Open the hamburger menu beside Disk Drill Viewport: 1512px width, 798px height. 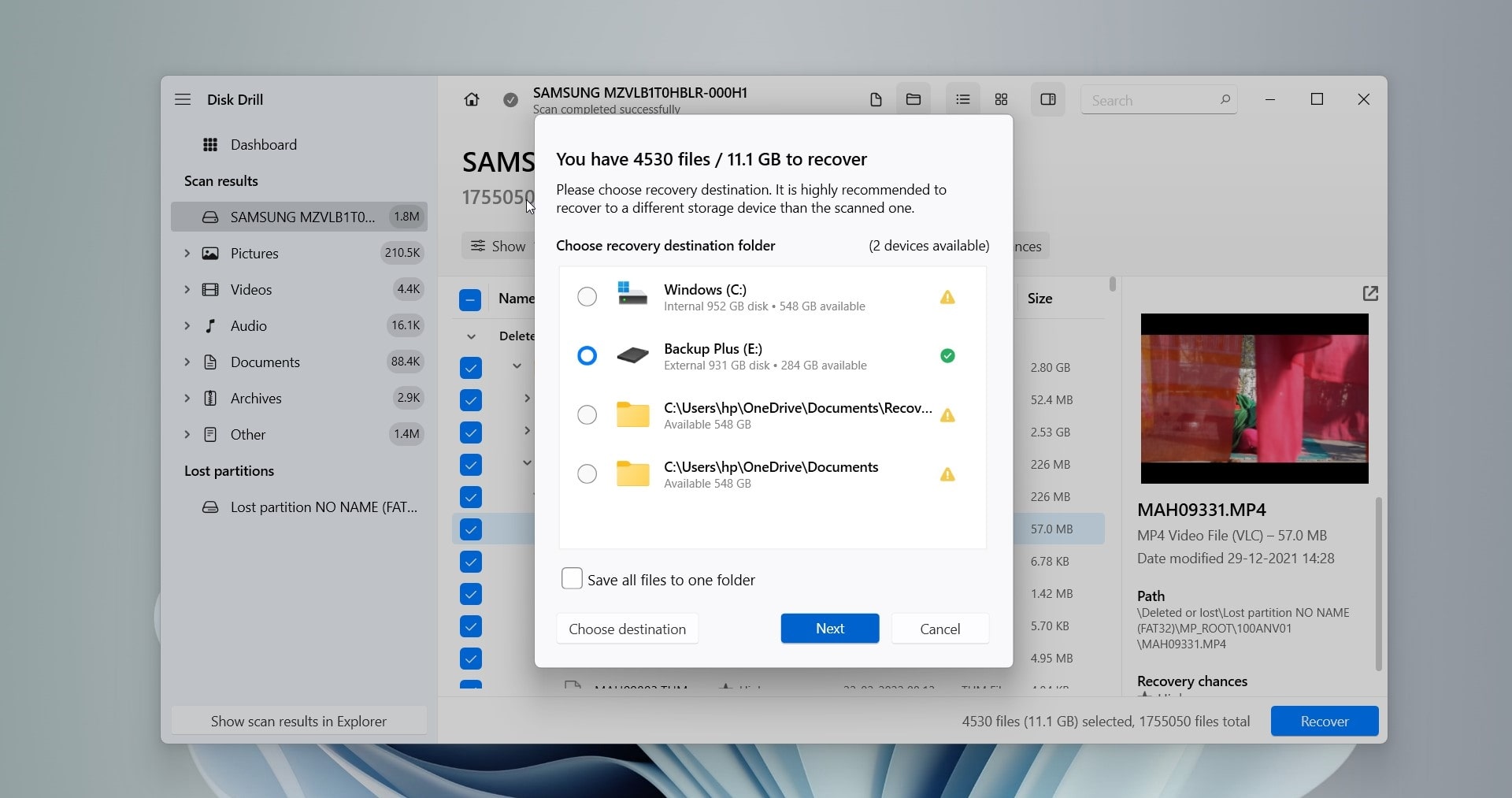click(x=183, y=99)
